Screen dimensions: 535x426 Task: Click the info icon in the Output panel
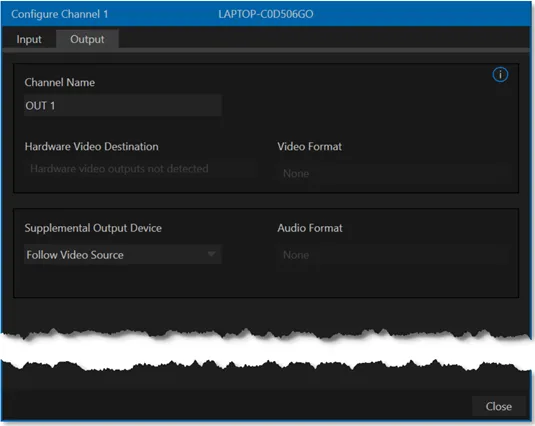[x=500, y=74]
